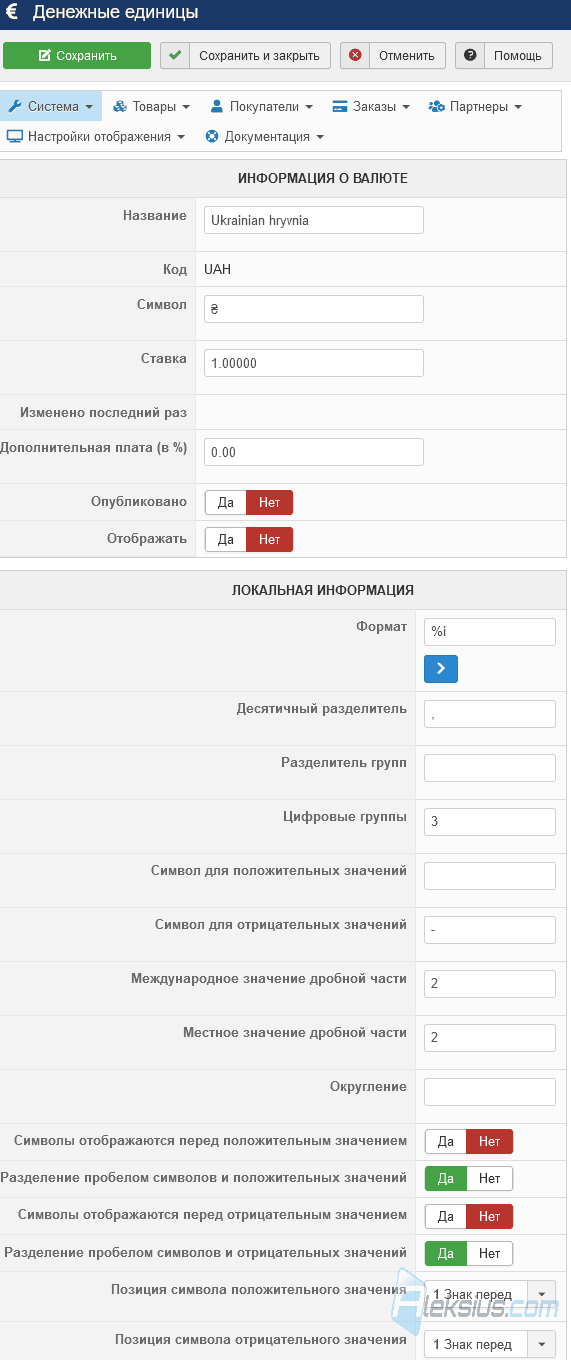Click the Цифровые группы field
This screenshot has width=571, height=1360.
point(490,822)
